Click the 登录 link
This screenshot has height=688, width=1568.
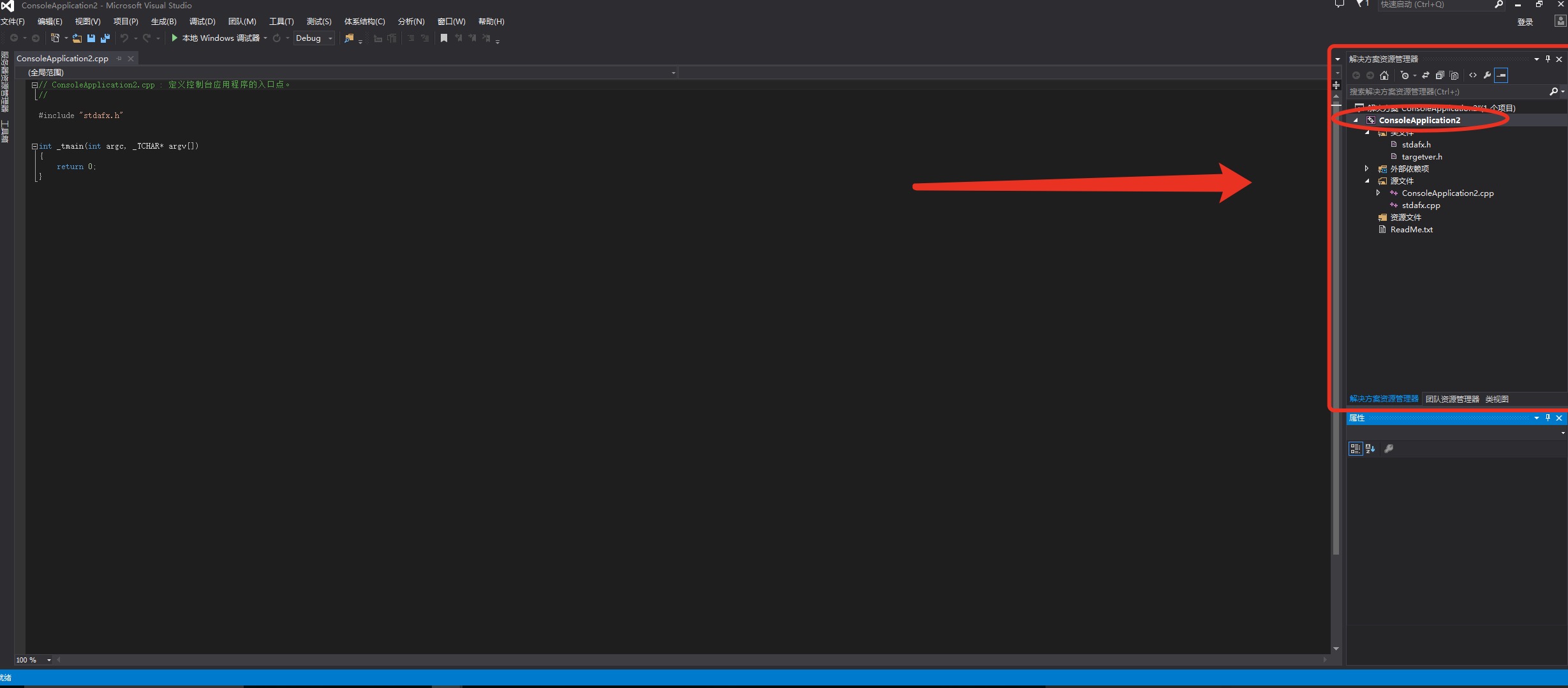(x=1525, y=21)
